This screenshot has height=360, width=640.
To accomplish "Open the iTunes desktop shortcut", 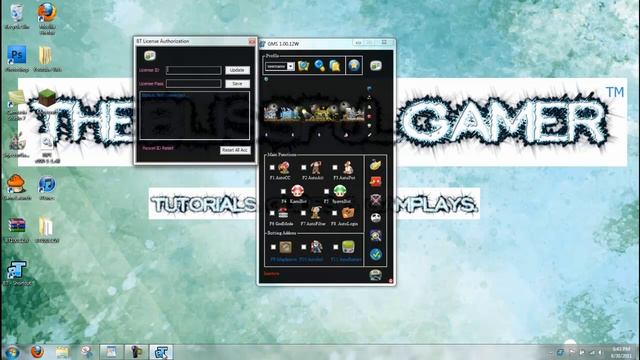I will 47,188.
